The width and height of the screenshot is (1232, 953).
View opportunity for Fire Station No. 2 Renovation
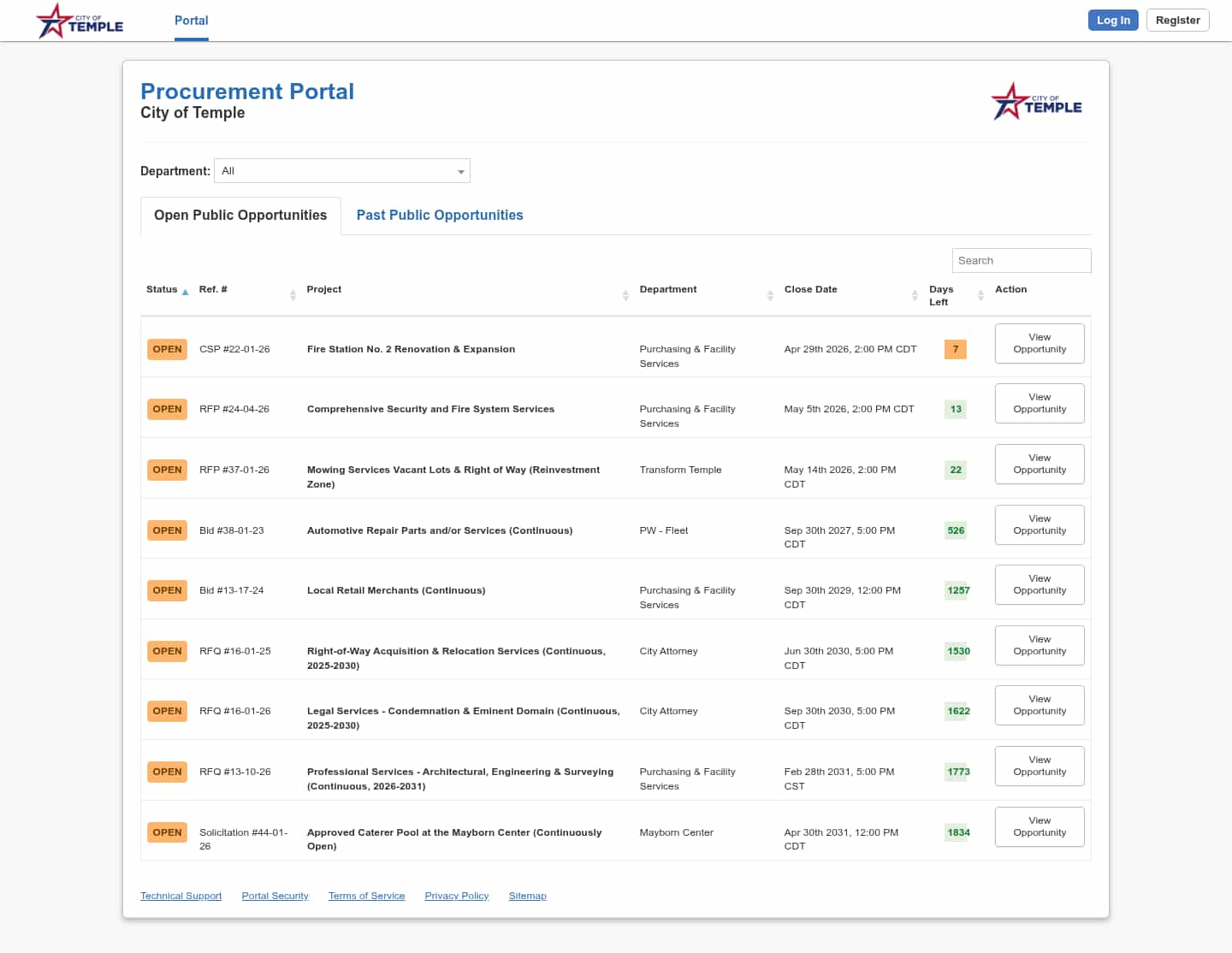[1039, 344]
